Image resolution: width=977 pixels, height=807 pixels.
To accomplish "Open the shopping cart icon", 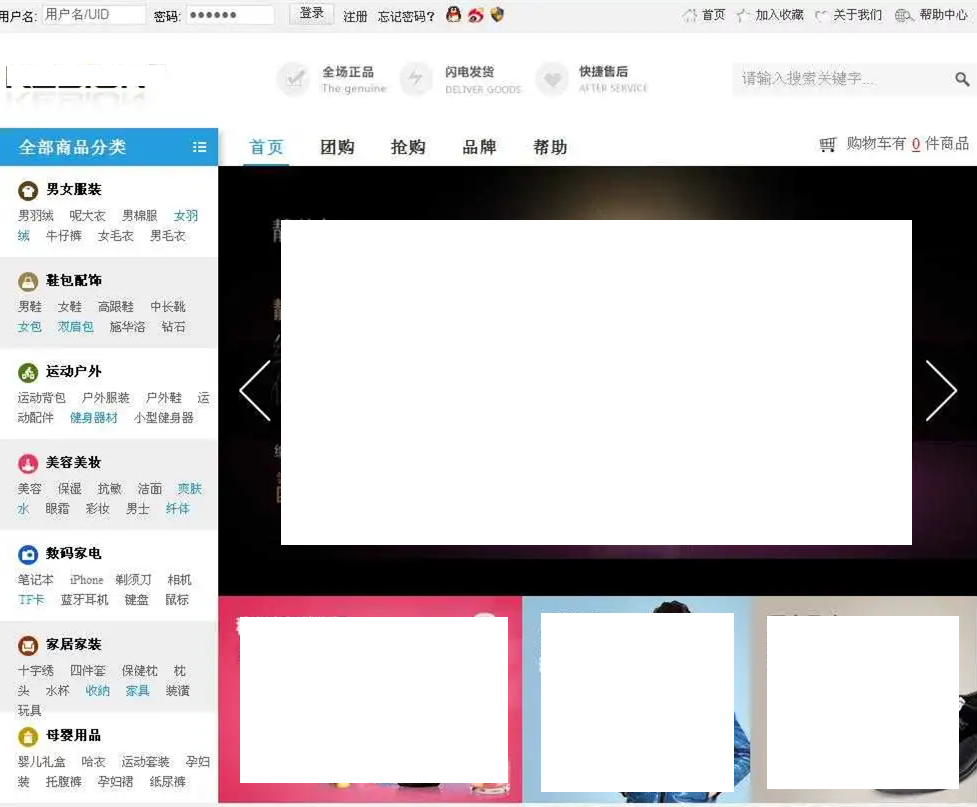I will (x=827, y=145).
